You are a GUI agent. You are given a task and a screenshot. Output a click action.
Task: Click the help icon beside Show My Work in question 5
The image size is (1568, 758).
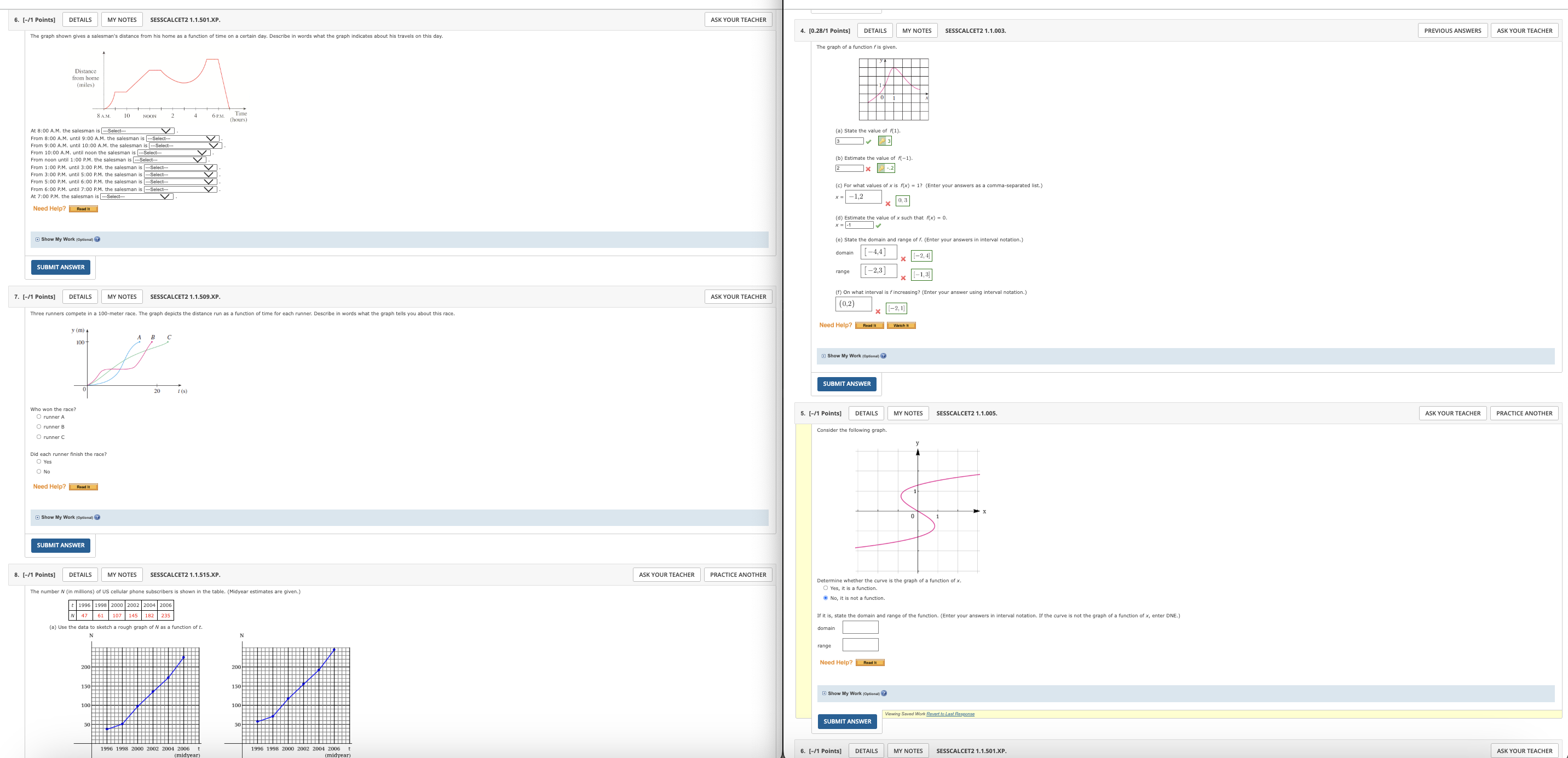[884, 693]
